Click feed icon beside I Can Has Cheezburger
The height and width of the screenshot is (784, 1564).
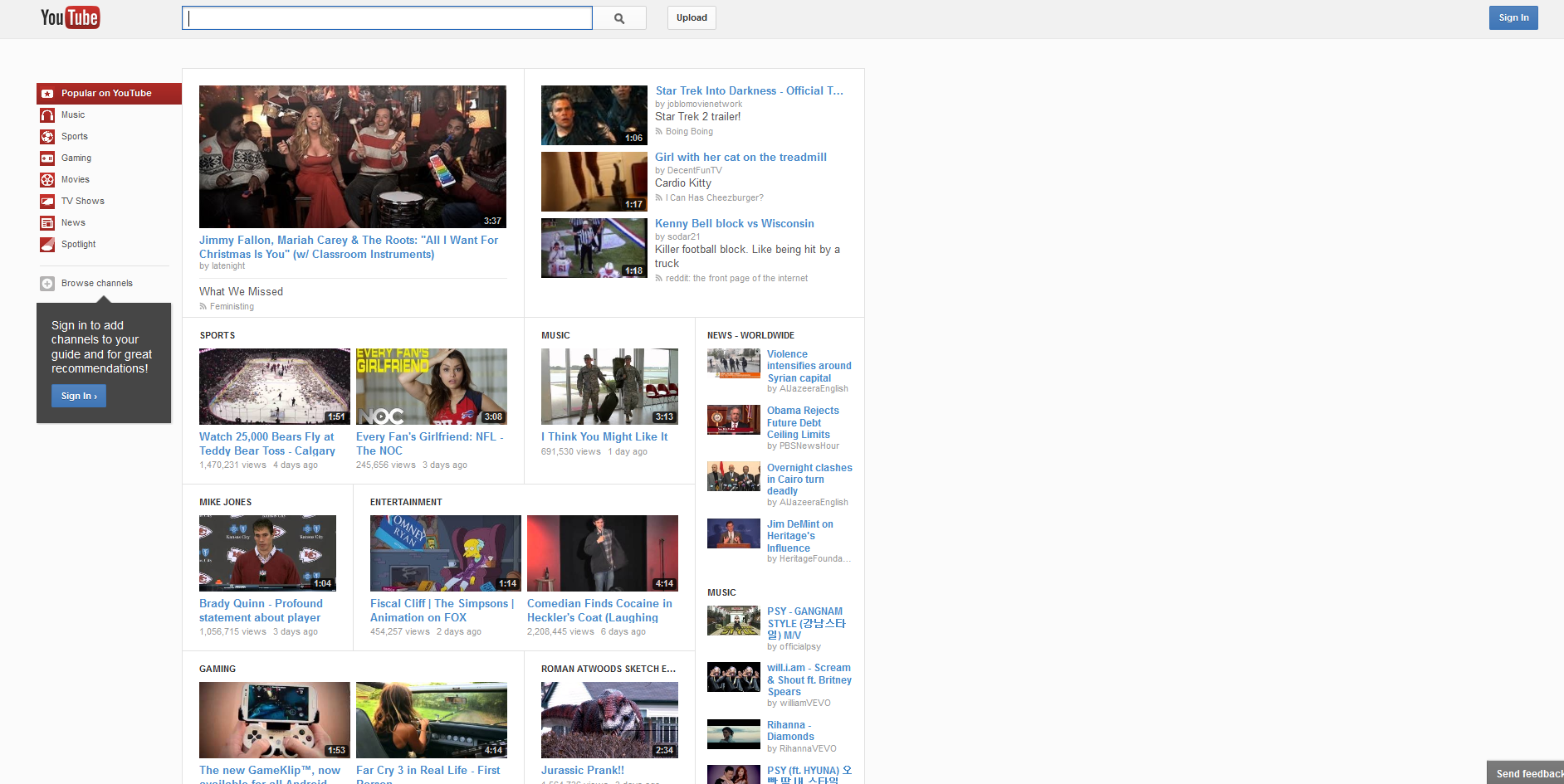coord(659,198)
